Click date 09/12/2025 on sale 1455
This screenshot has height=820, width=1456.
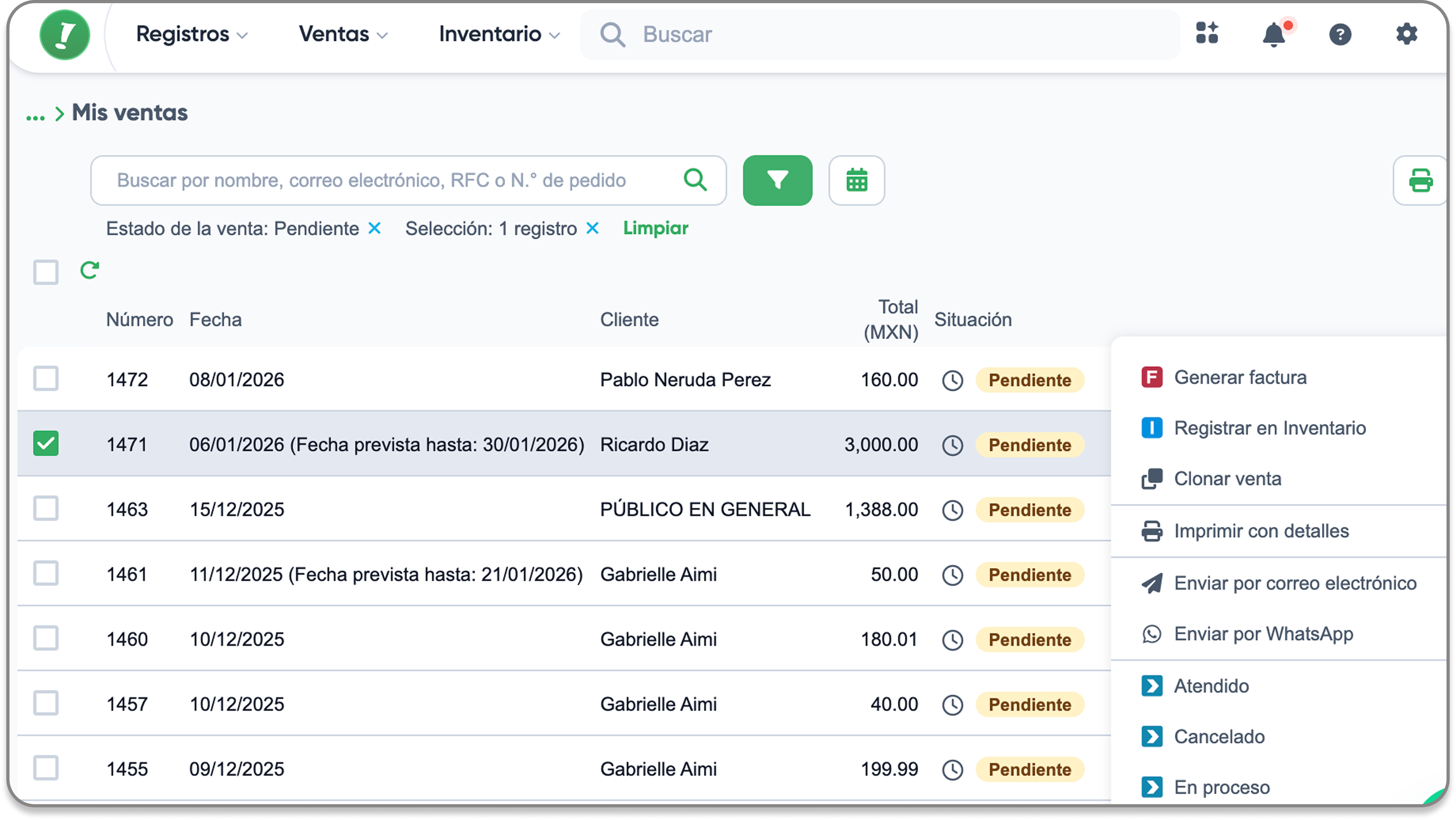click(x=237, y=770)
